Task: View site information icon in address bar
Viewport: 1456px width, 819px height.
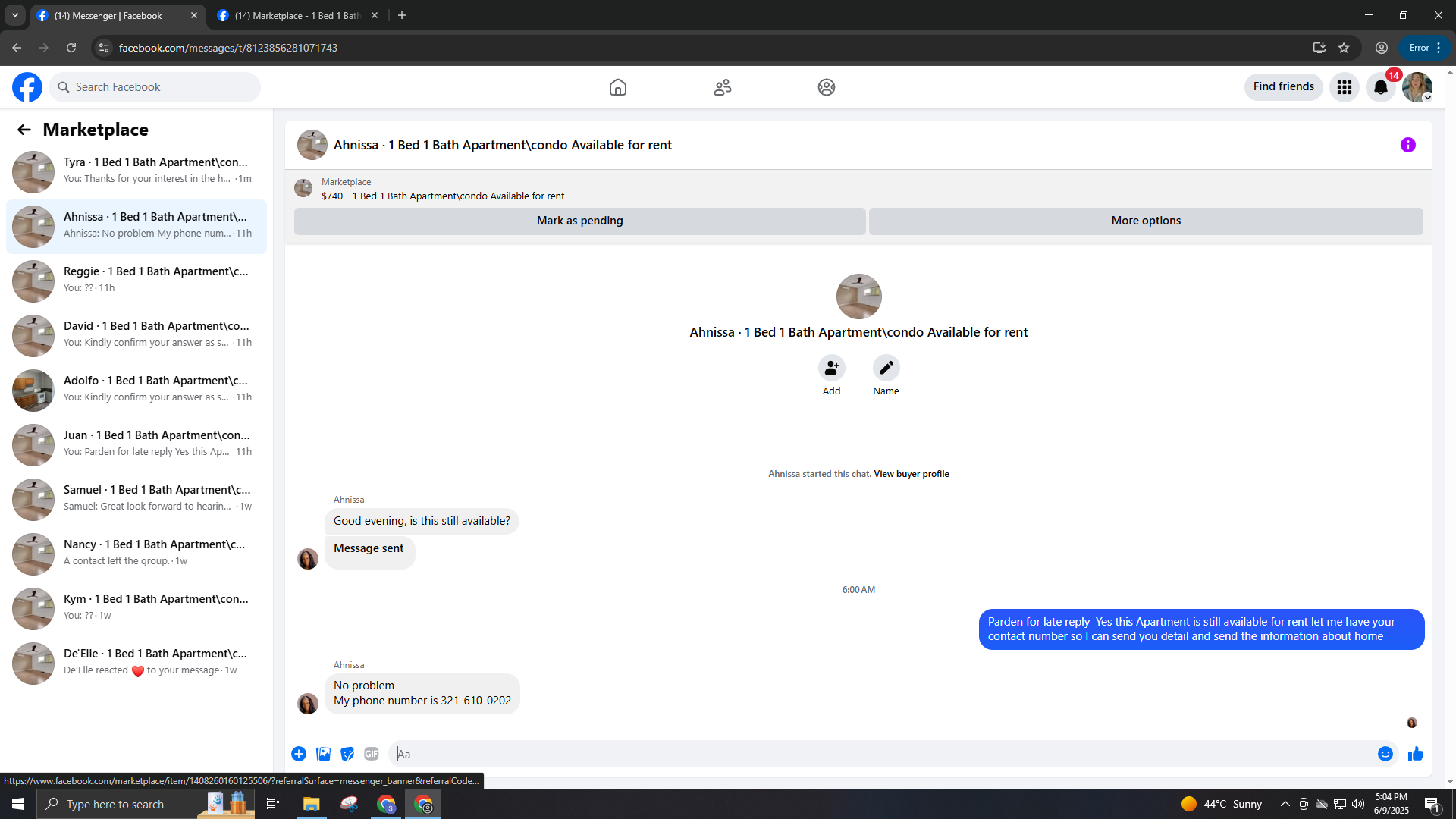Action: 104,48
